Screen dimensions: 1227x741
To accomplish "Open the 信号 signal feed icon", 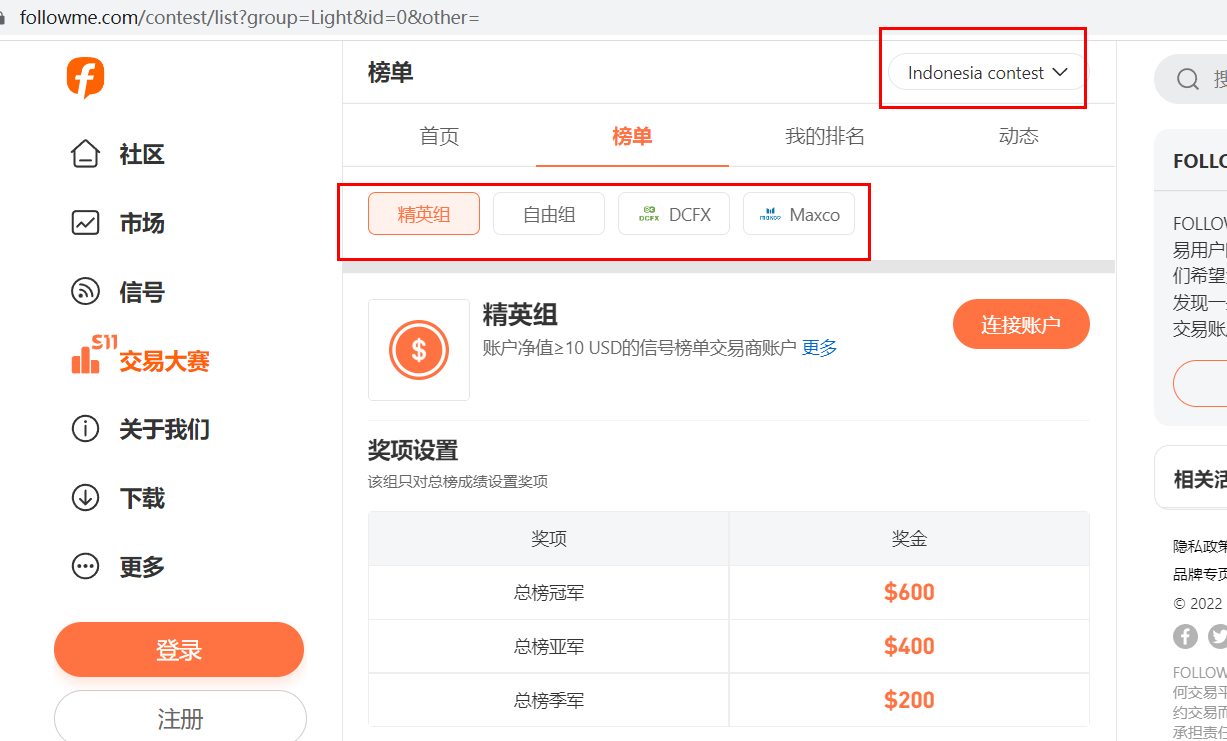I will pos(85,292).
